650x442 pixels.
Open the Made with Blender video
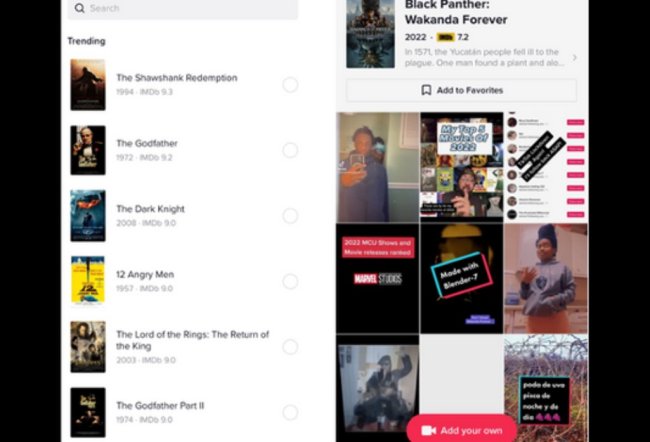(462, 278)
